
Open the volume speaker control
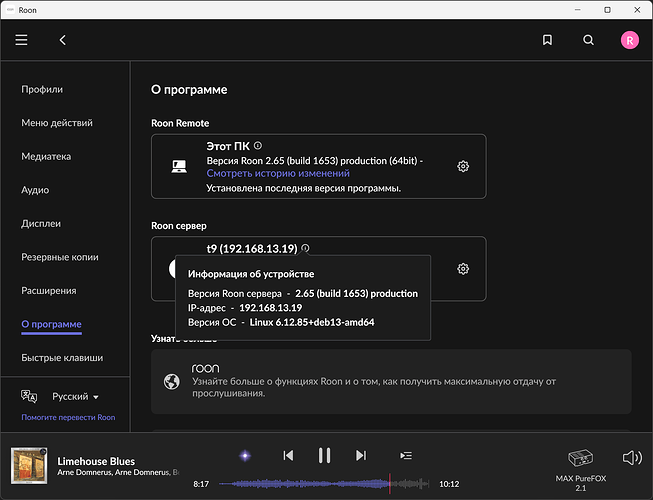(x=632, y=458)
